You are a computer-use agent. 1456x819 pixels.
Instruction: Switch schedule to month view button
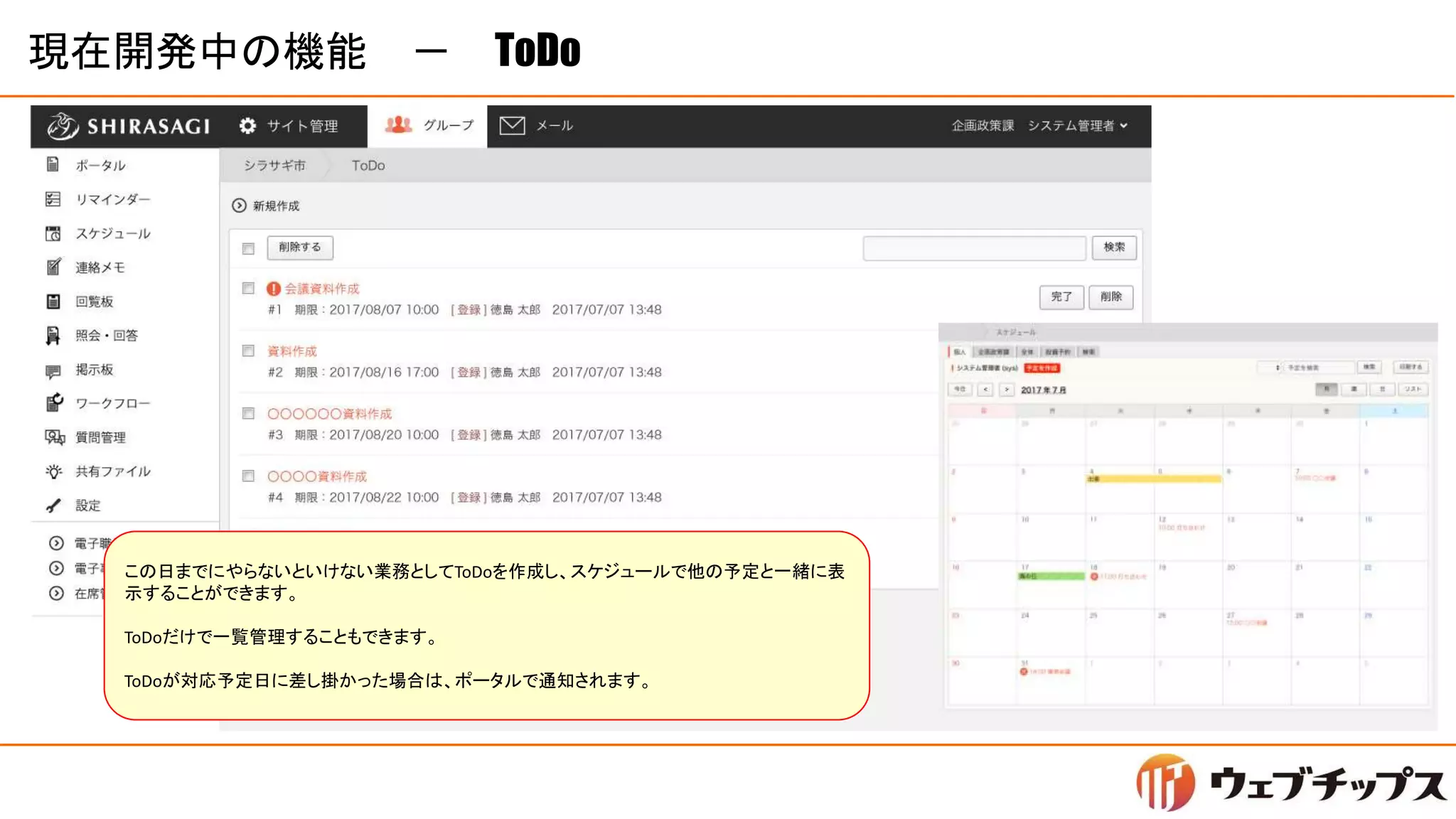(x=1327, y=390)
